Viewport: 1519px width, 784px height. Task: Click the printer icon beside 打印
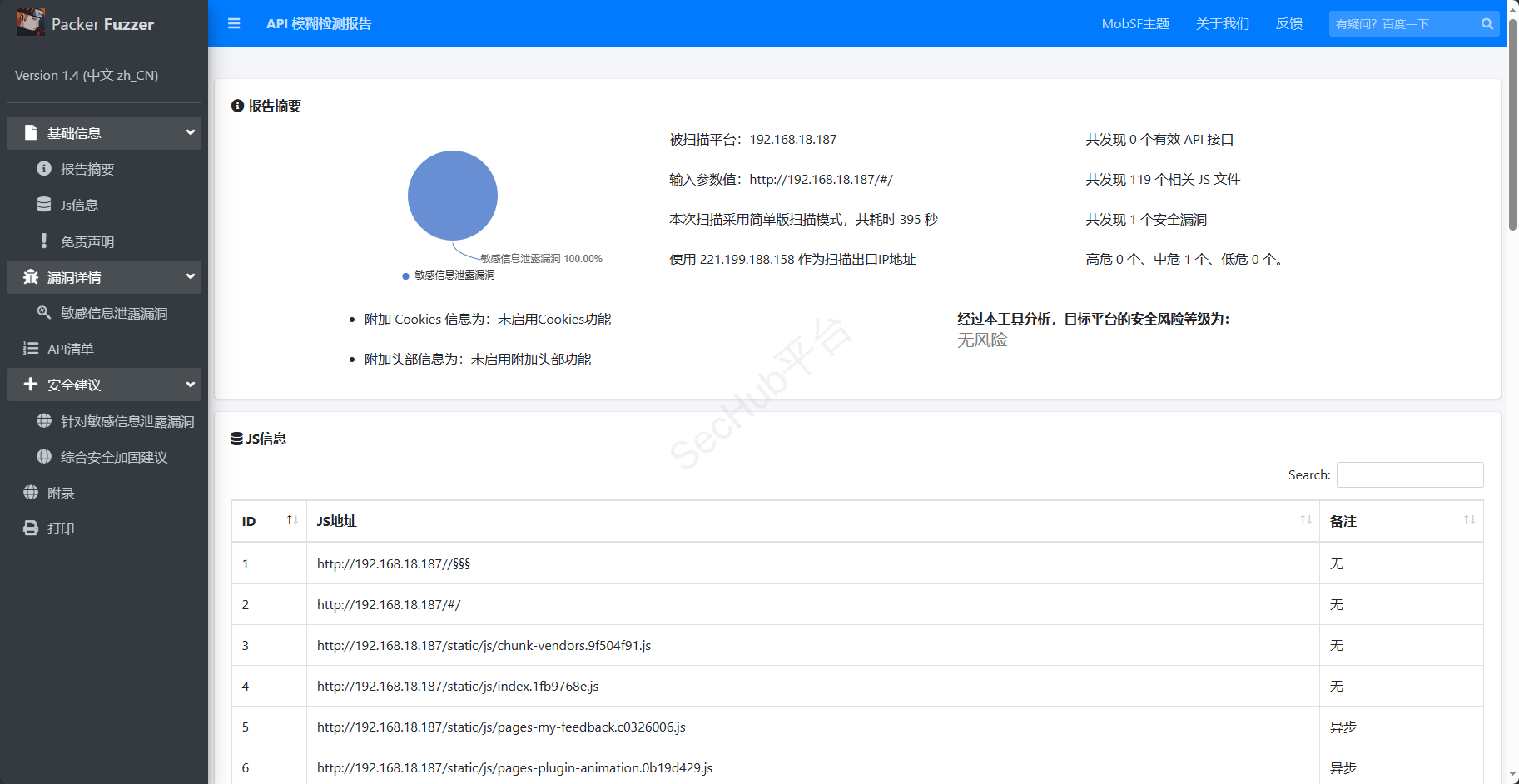31,528
